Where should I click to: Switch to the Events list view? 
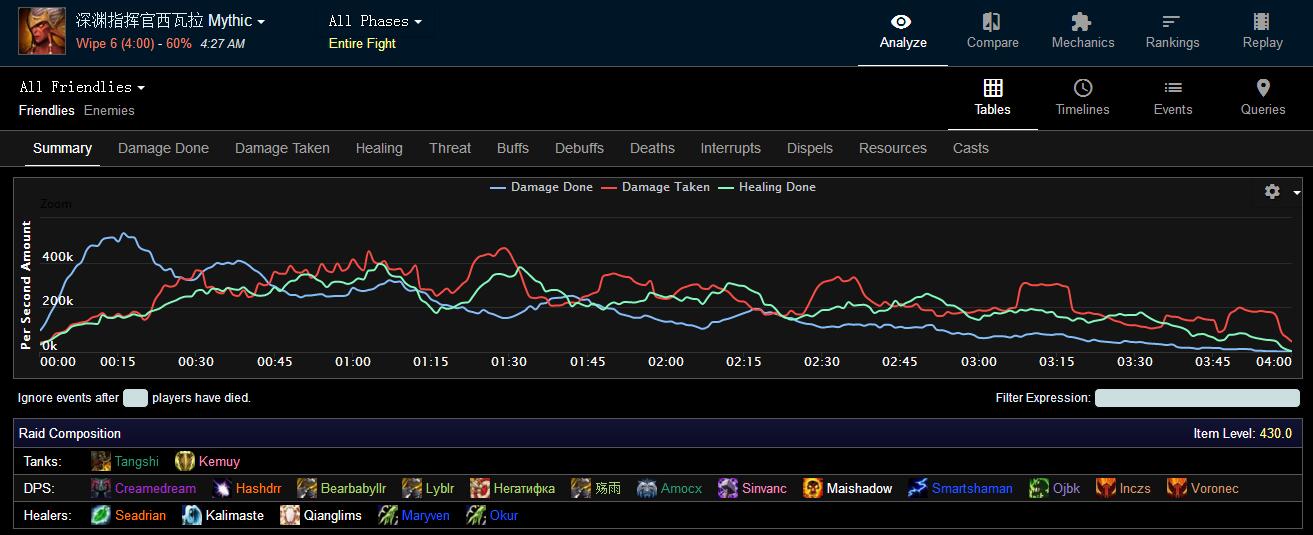1172,98
